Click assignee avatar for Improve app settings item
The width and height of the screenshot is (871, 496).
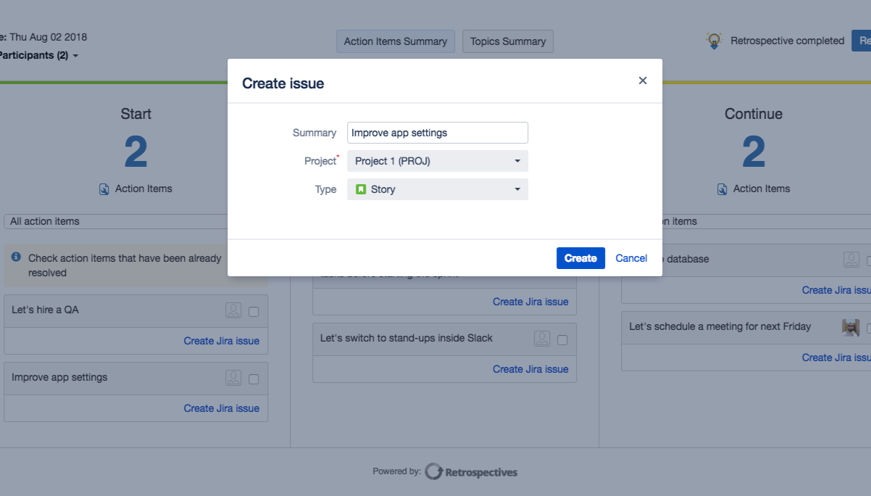click(x=233, y=378)
